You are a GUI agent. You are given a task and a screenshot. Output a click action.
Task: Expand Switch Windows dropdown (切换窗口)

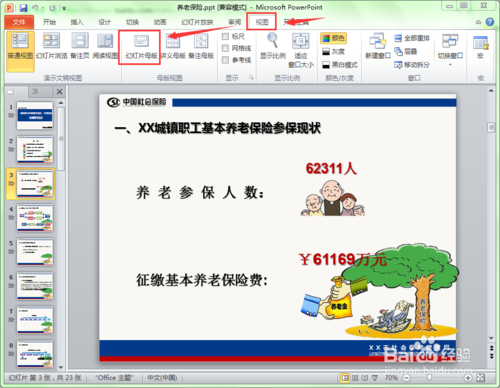pos(450,50)
